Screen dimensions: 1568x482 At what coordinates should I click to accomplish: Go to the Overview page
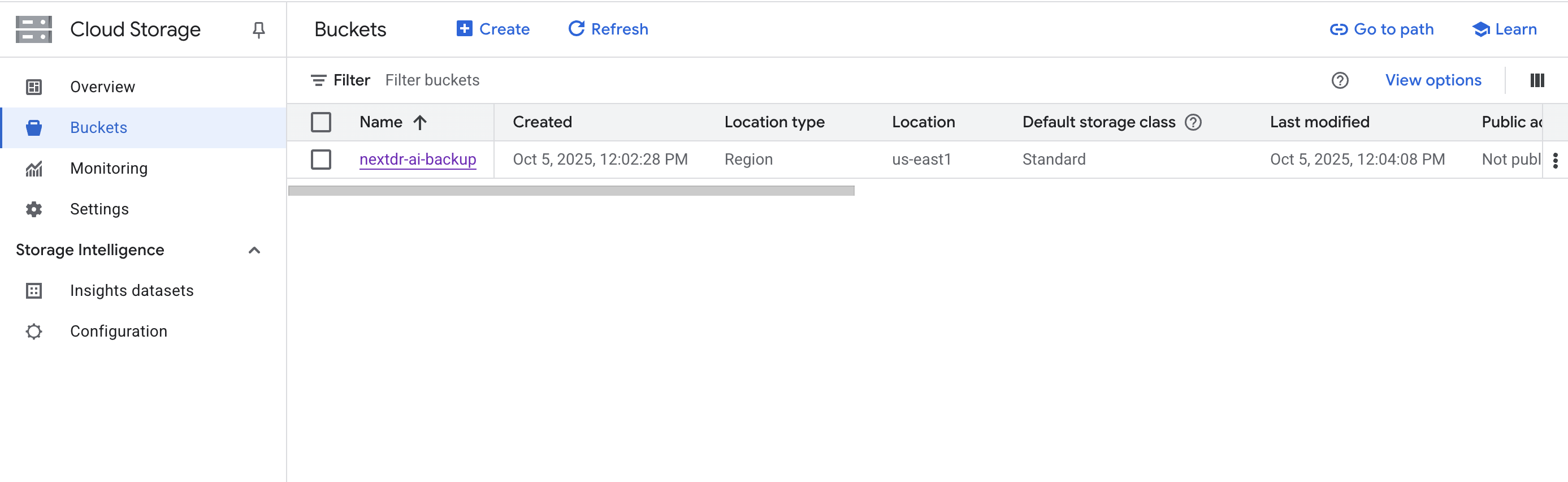coord(102,87)
